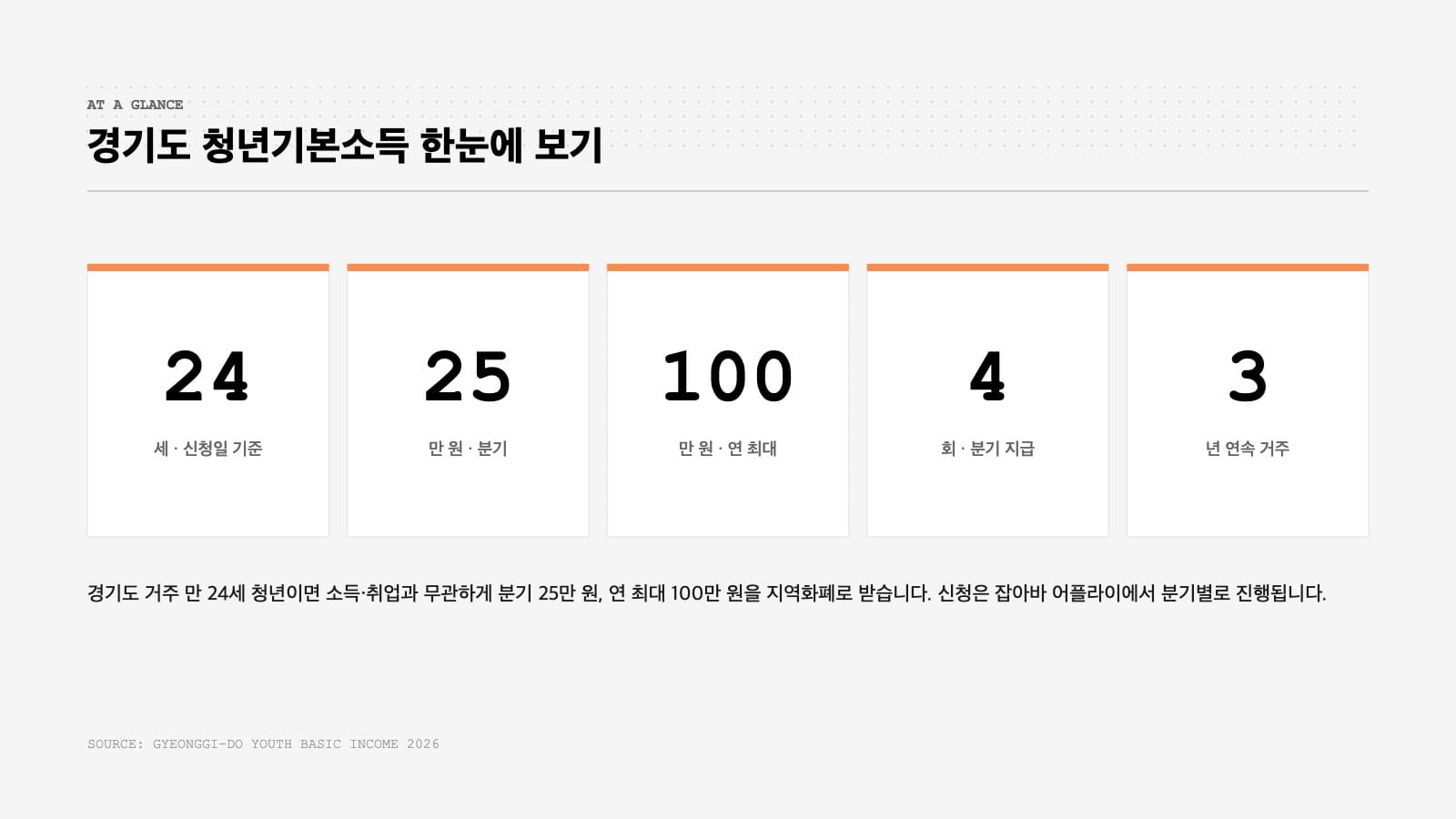Viewport: 1456px width, 819px height.
Task: Click the number 25 in the second card
Action: tap(468, 377)
